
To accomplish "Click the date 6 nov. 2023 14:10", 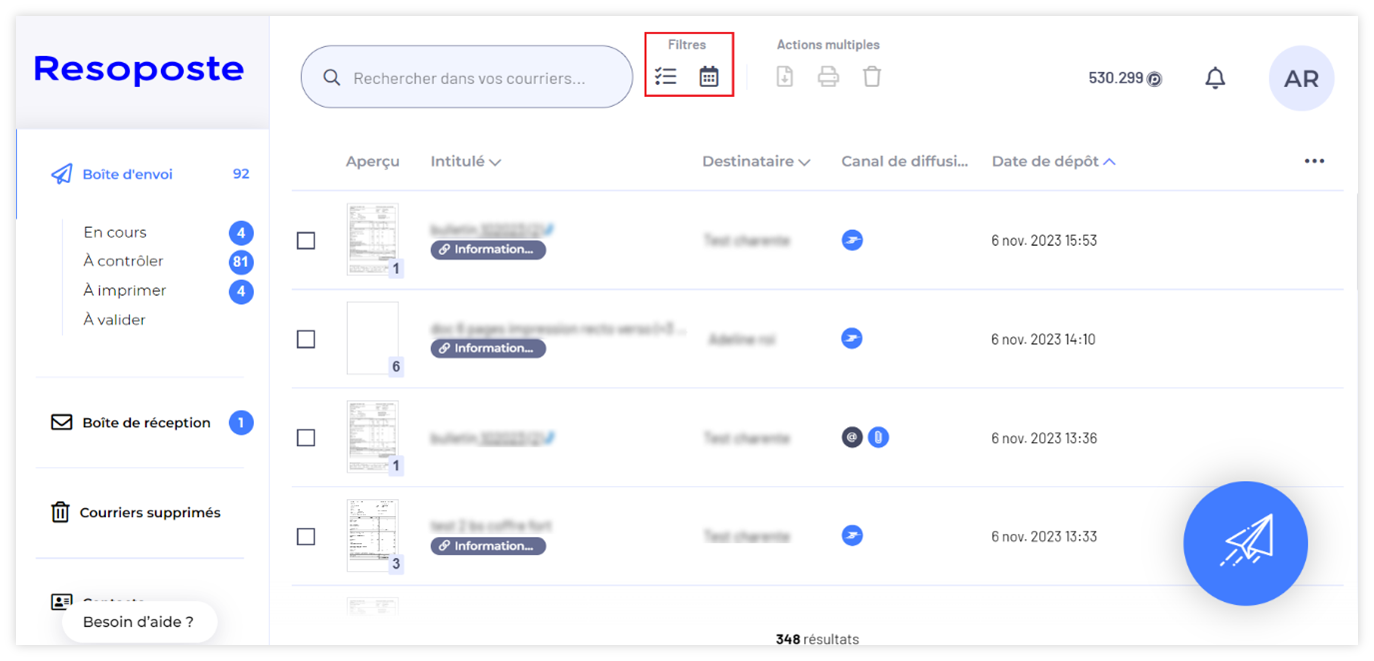I will point(1043,339).
